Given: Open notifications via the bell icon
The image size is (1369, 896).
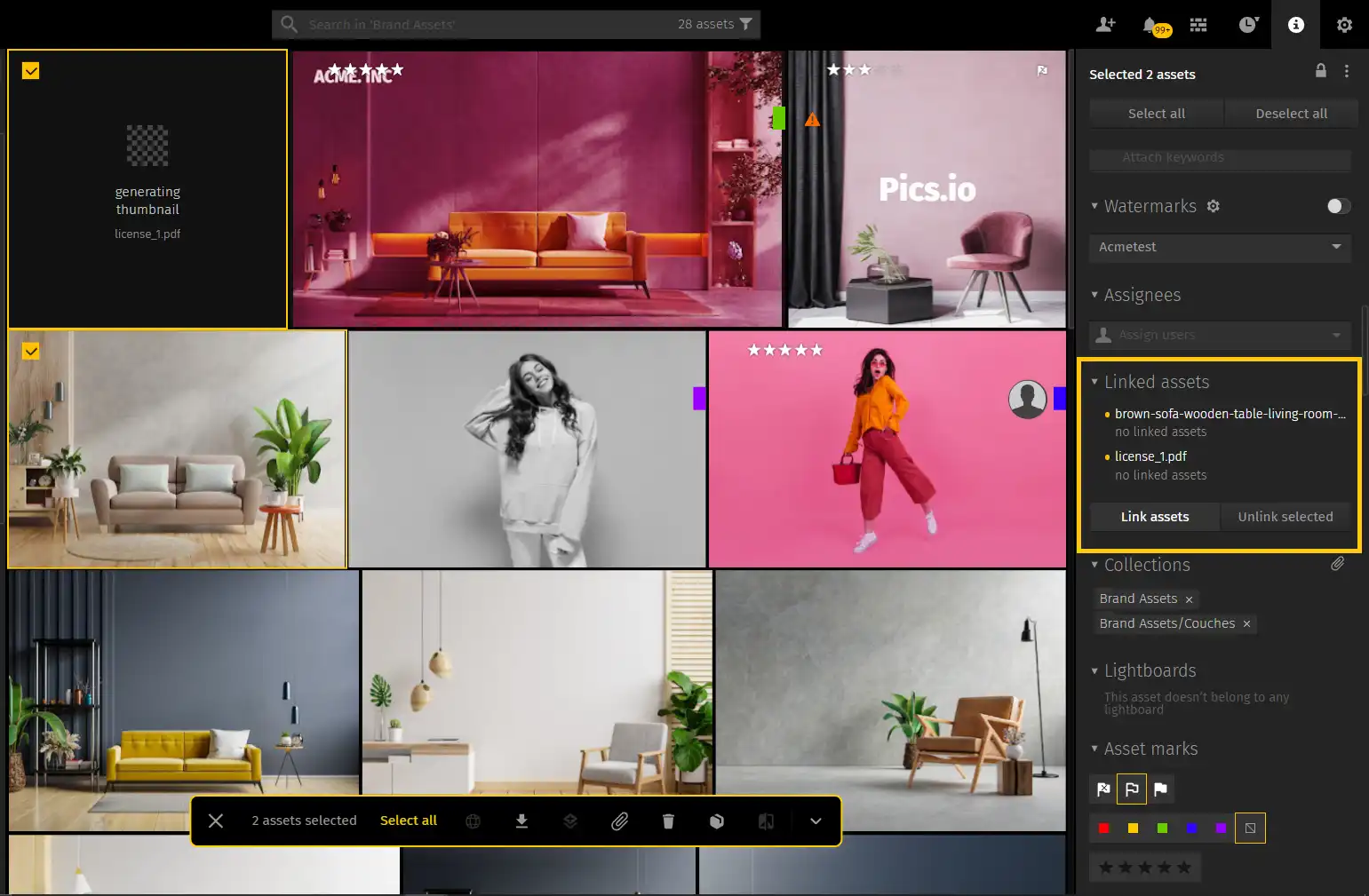Looking at the screenshot, I should click(x=1149, y=25).
